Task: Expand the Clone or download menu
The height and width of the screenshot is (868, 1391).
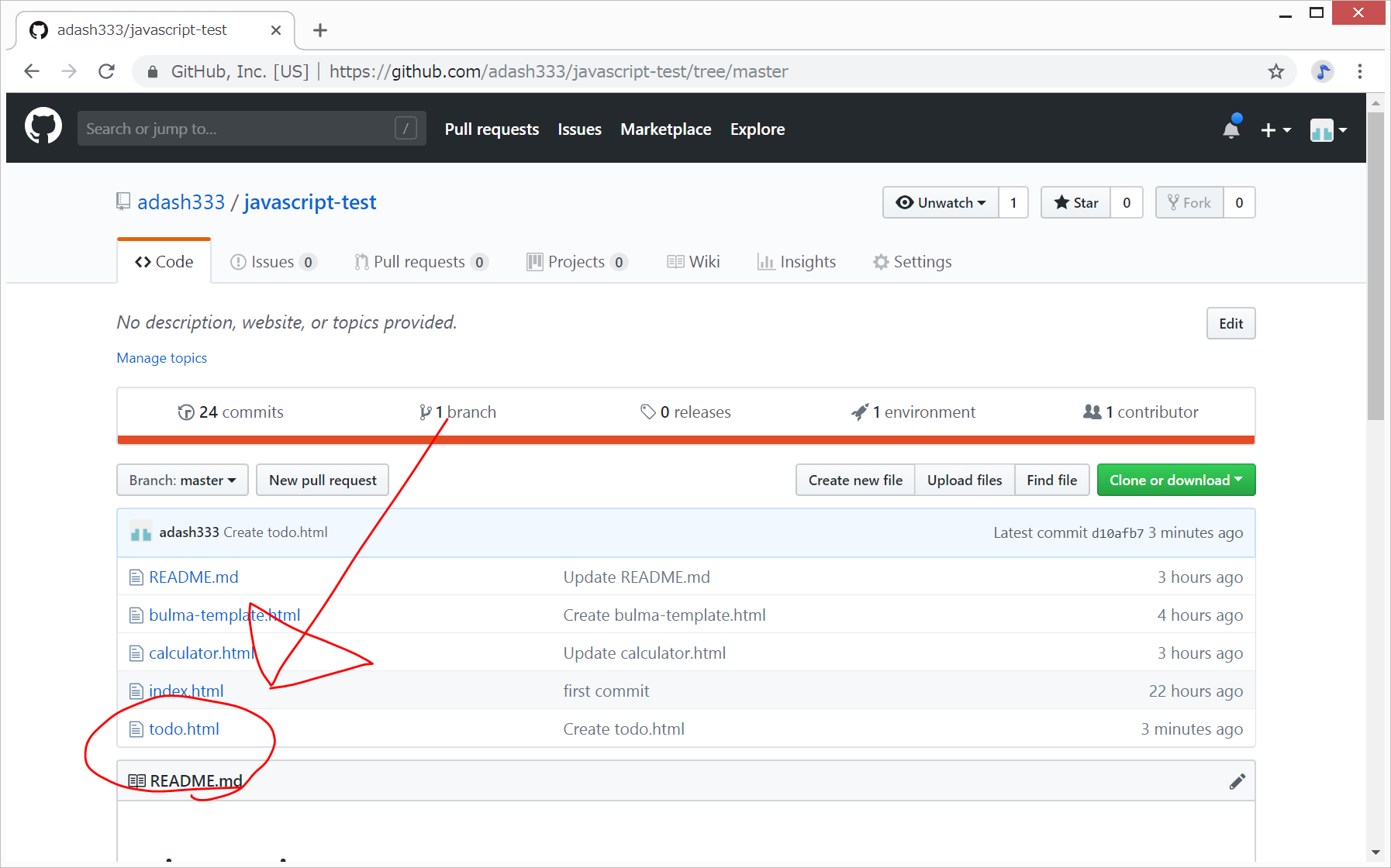Action: click(1175, 480)
